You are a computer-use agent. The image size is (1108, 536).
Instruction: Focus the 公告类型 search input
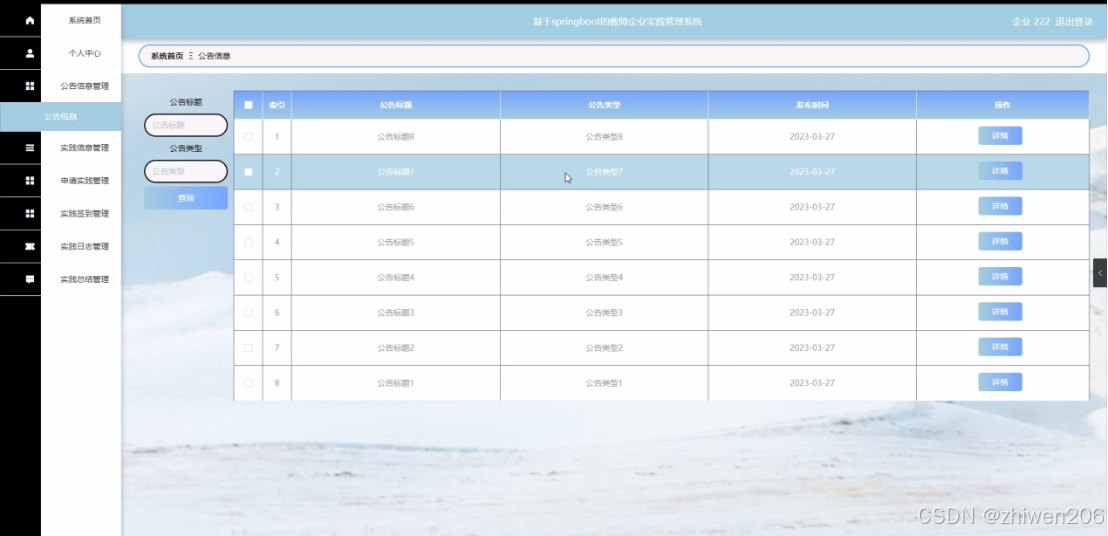pyautogui.click(x=186, y=171)
